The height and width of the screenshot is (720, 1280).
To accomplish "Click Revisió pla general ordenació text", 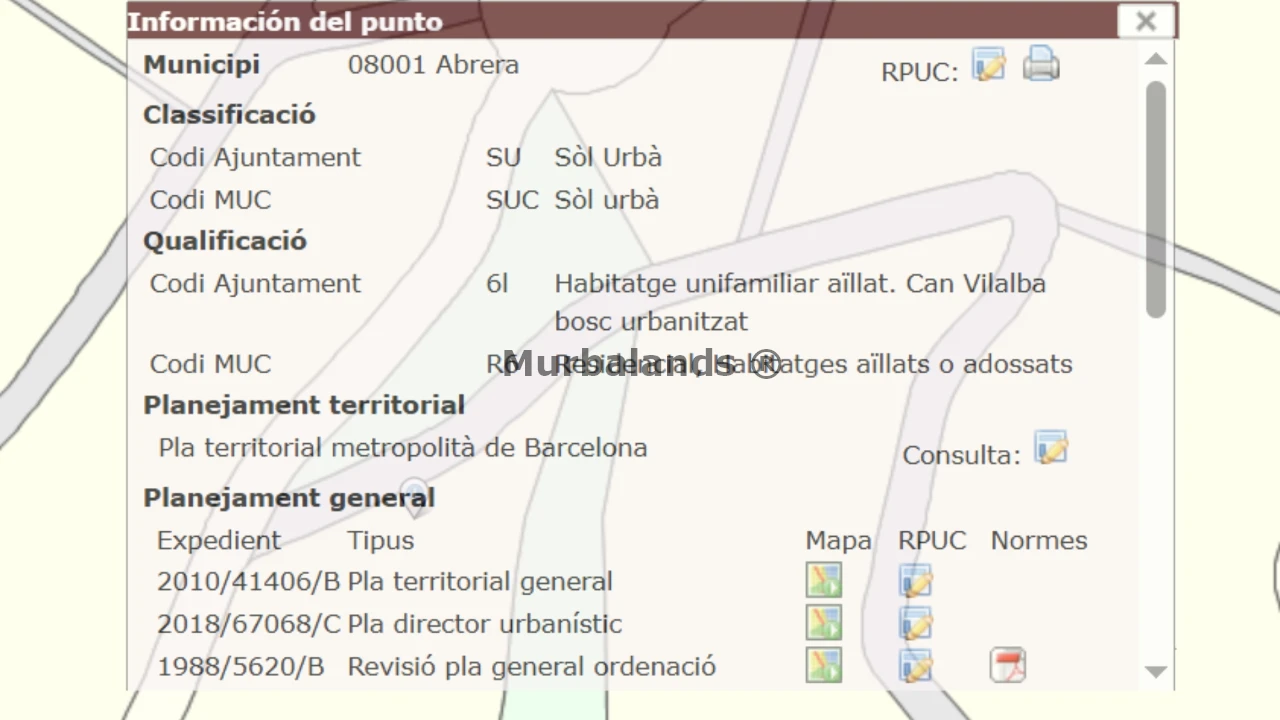I will 531,667.
